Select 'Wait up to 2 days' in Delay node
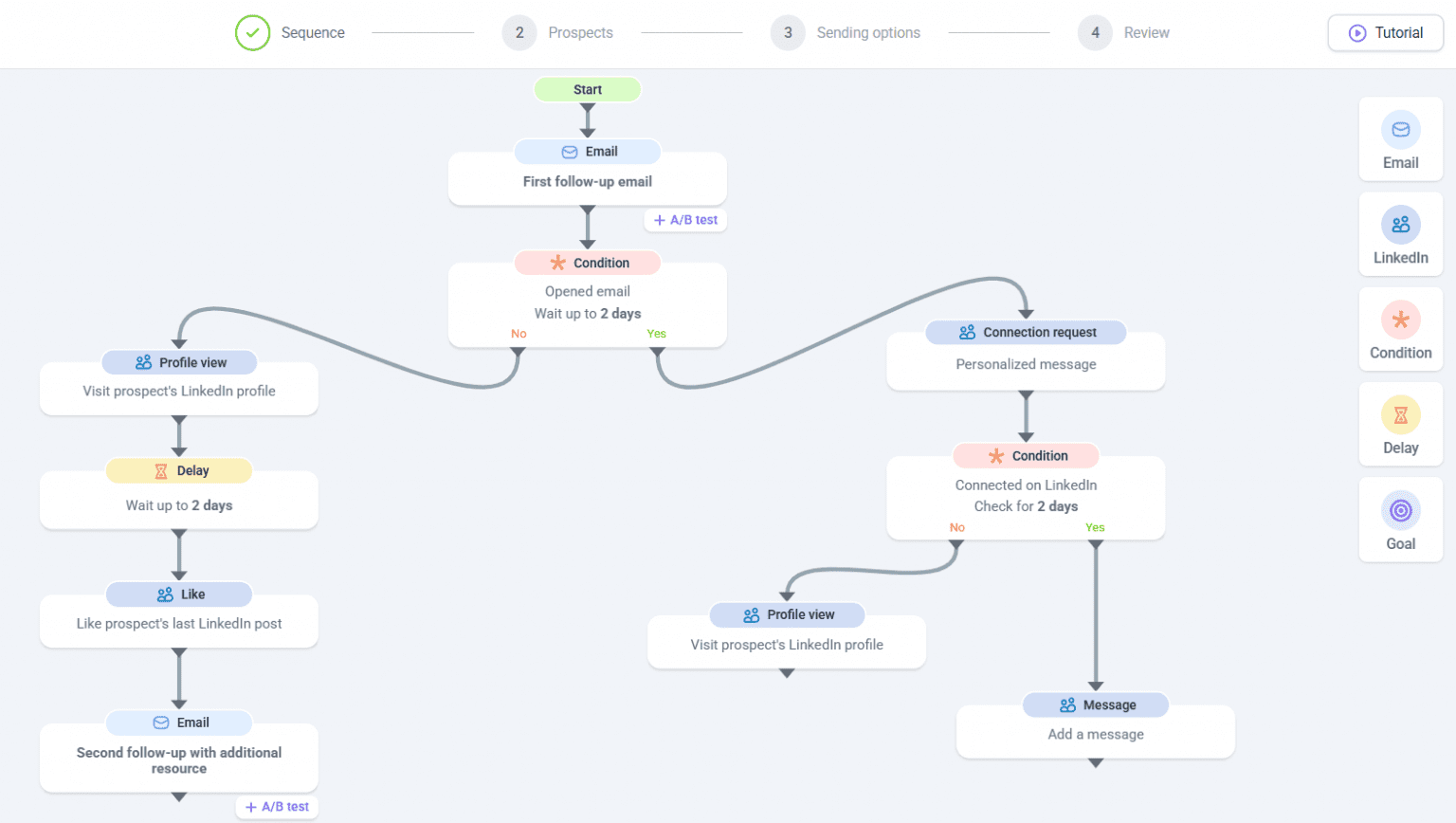The image size is (1456, 823). (179, 505)
